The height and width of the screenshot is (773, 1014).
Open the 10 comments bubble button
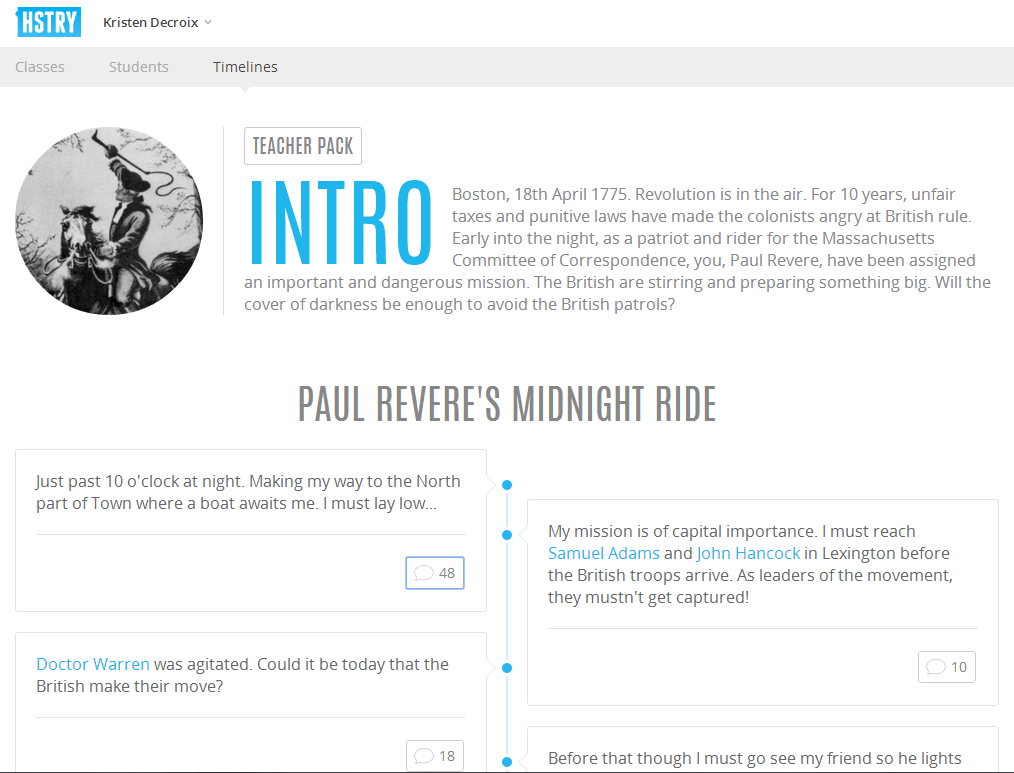coord(946,667)
